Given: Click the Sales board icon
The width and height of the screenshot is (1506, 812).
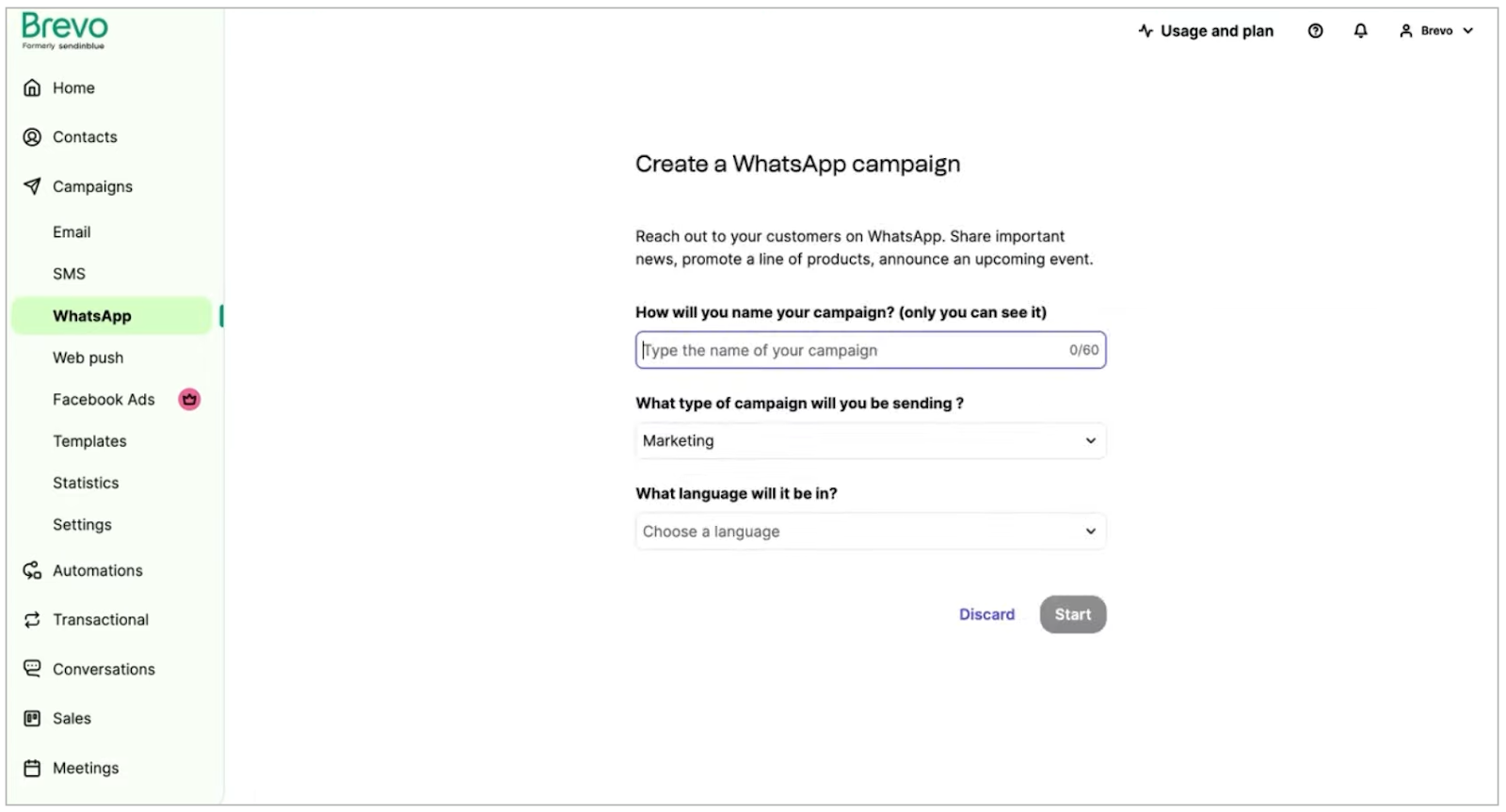Looking at the screenshot, I should 32,718.
